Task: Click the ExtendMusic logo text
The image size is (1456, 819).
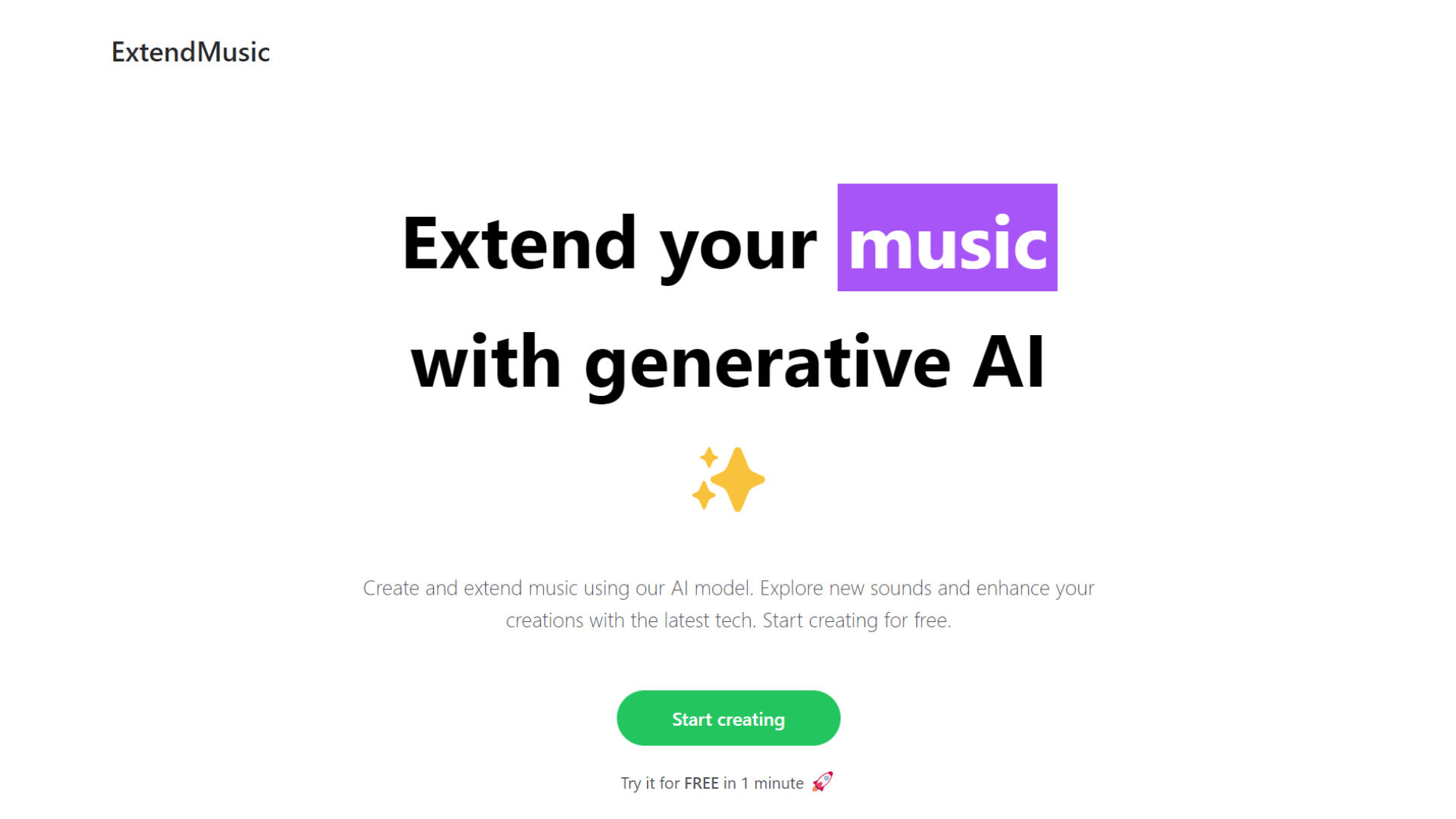Action: 192,50
